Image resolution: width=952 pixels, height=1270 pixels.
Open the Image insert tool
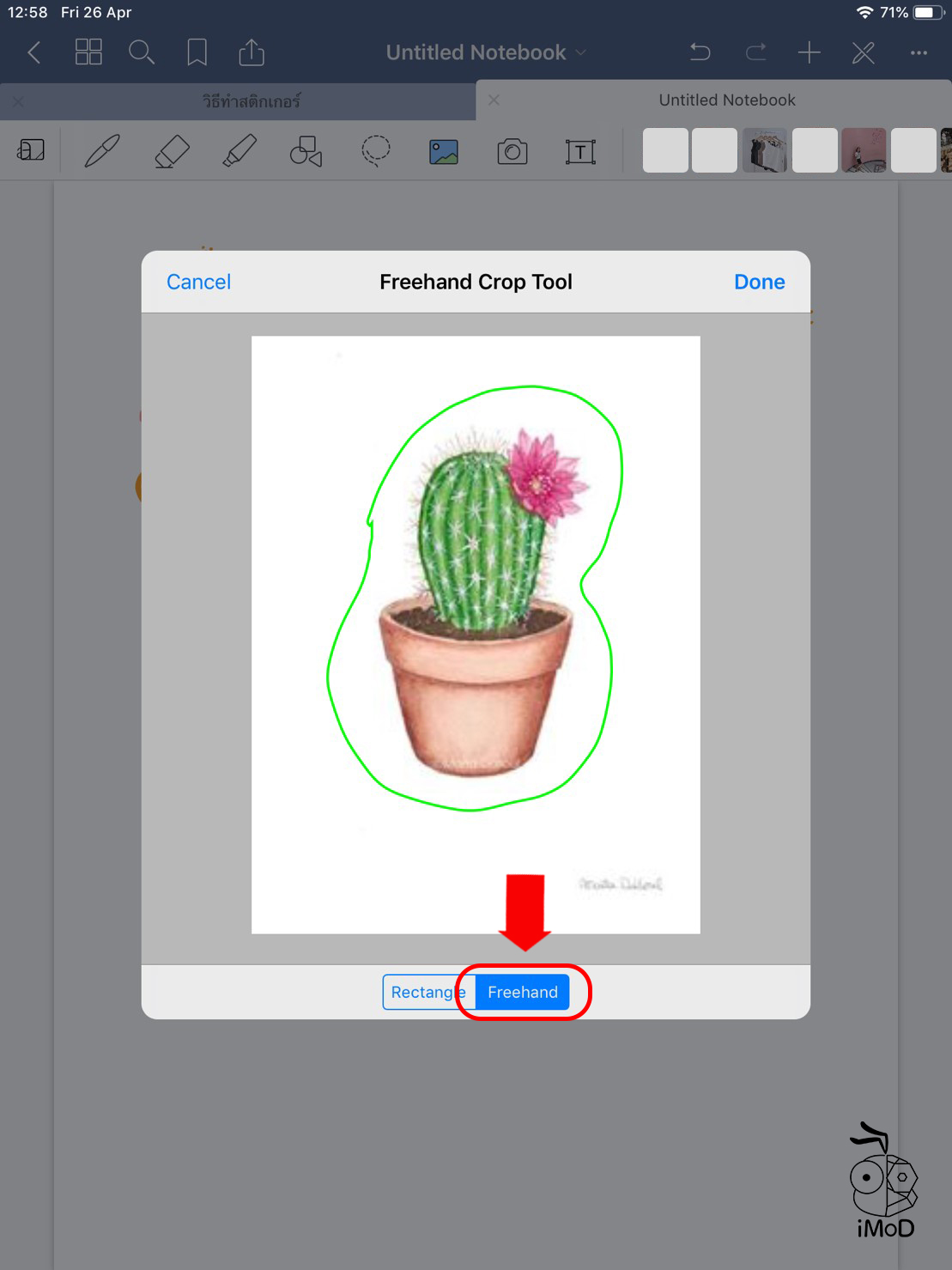pyautogui.click(x=444, y=152)
